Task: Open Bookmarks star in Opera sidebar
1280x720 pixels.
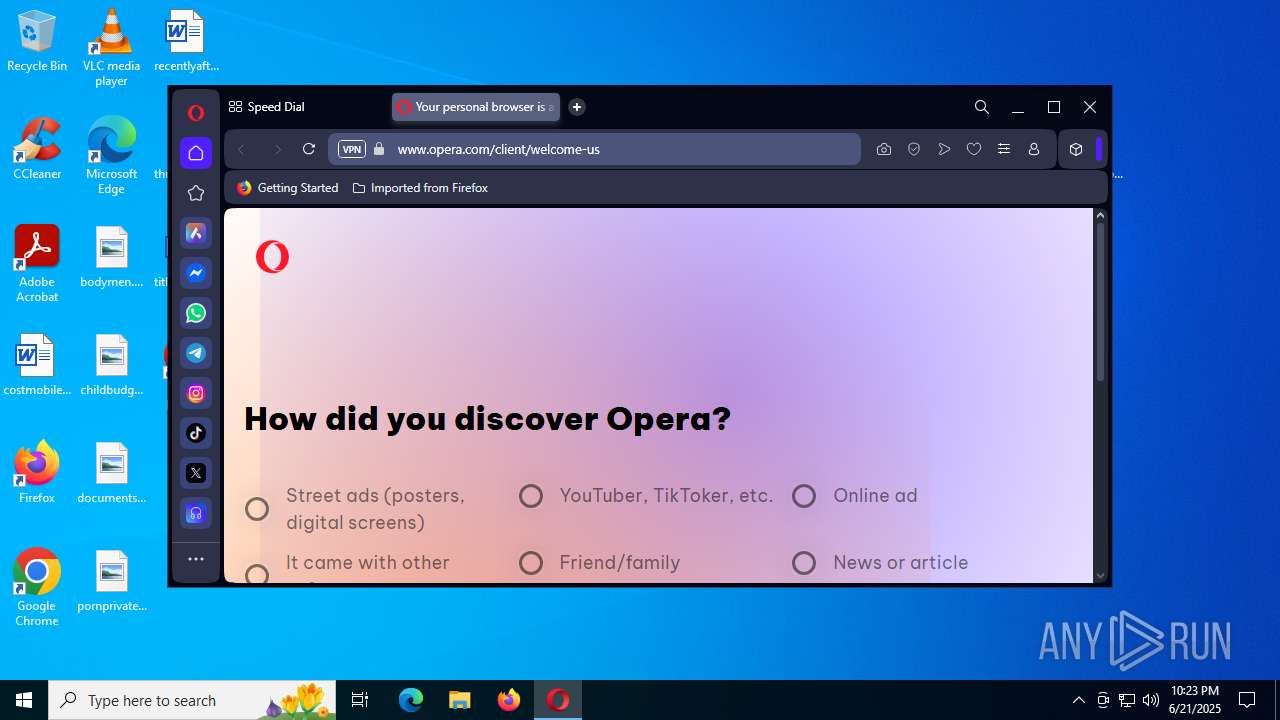Action: pos(196,193)
